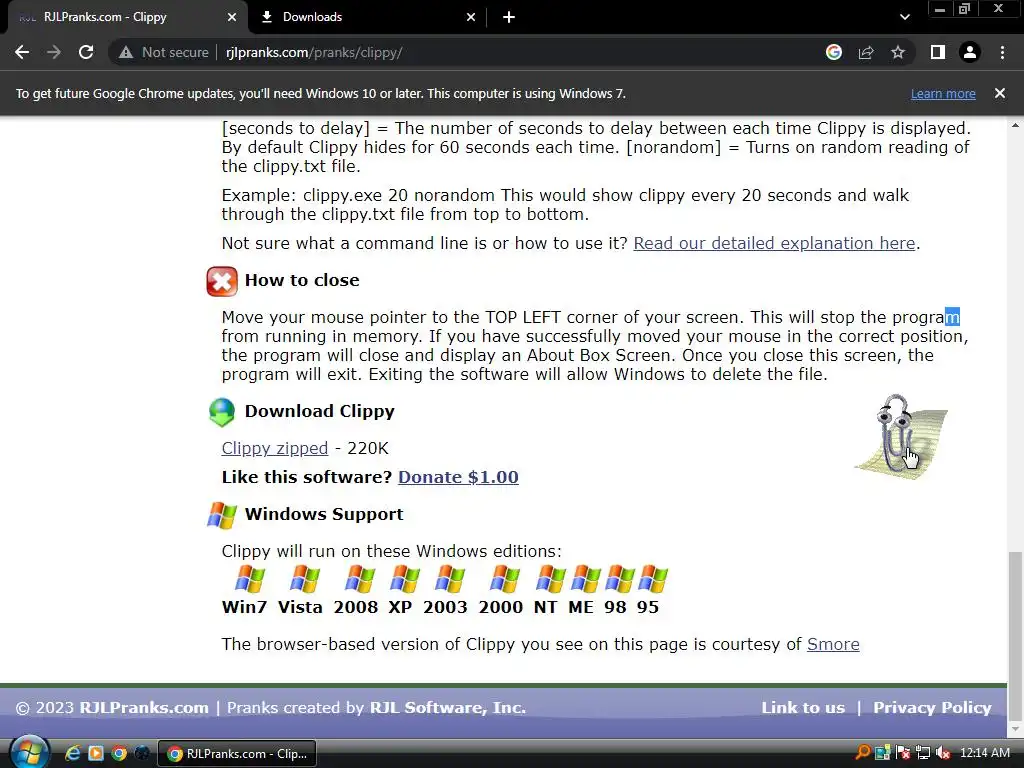Share this page icon
1024x768 pixels.
[x=866, y=52]
